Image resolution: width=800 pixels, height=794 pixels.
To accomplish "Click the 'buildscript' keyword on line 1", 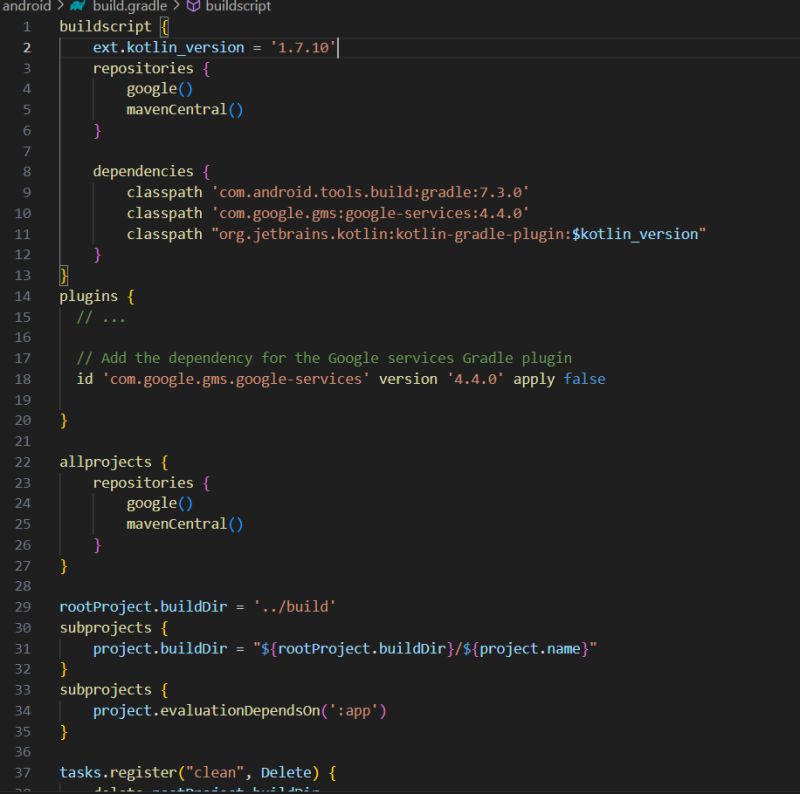I will 105,27.
